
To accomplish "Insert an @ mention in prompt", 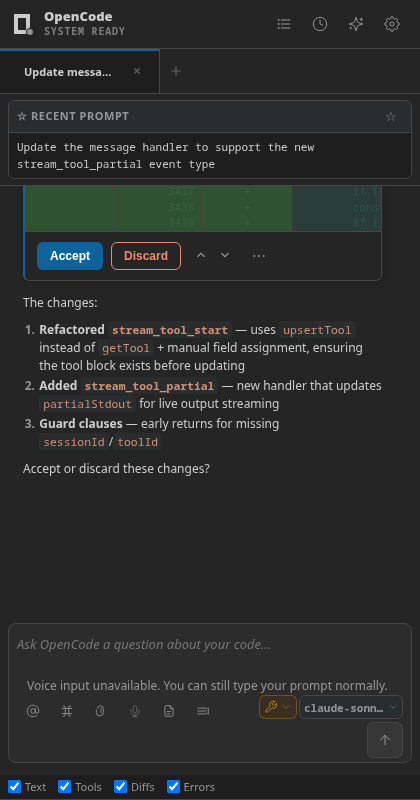I will pyautogui.click(x=33, y=711).
